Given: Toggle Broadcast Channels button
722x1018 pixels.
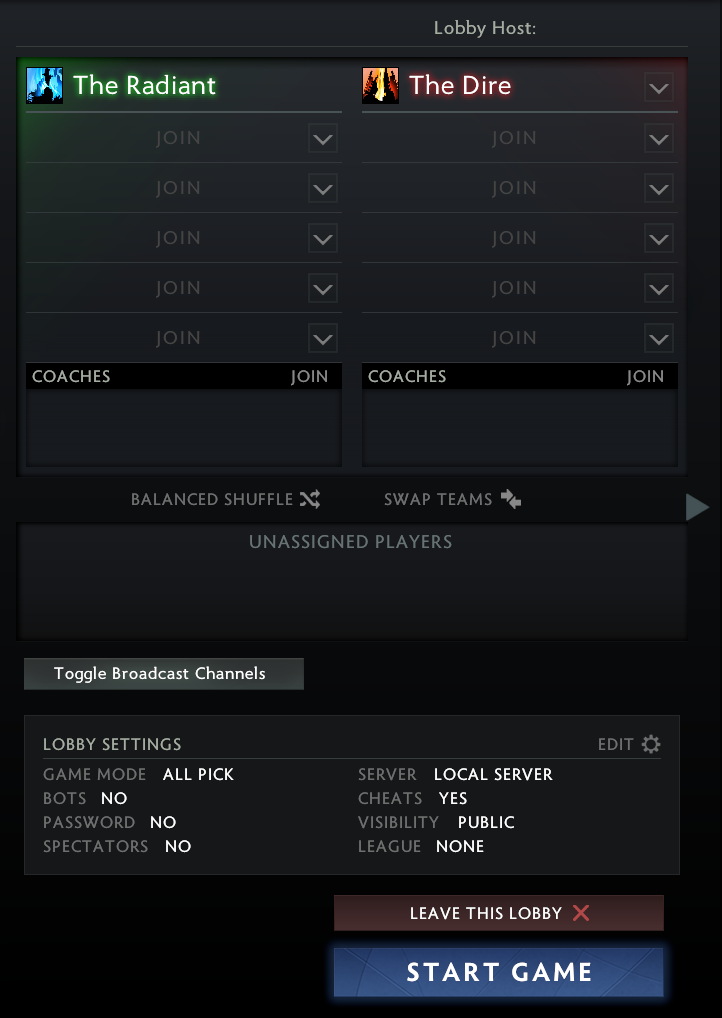Looking at the screenshot, I should [163, 674].
